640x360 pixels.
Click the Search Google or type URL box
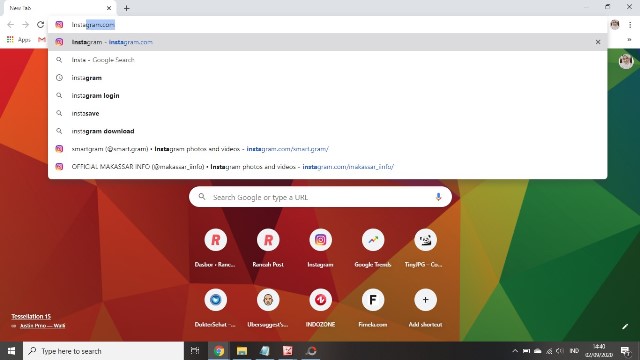320,197
